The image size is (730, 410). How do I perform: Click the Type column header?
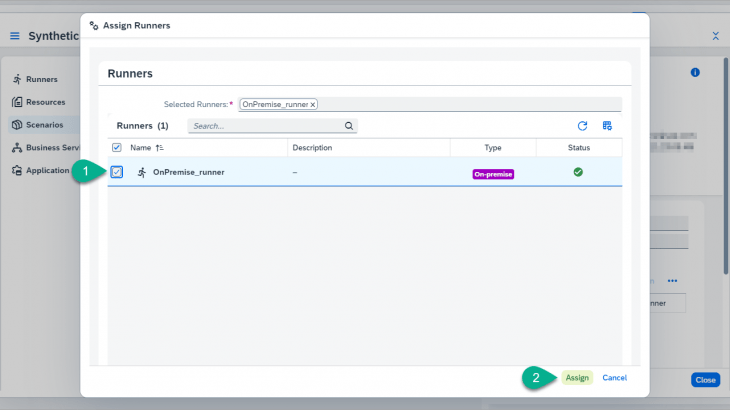click(x=492, y=148)
